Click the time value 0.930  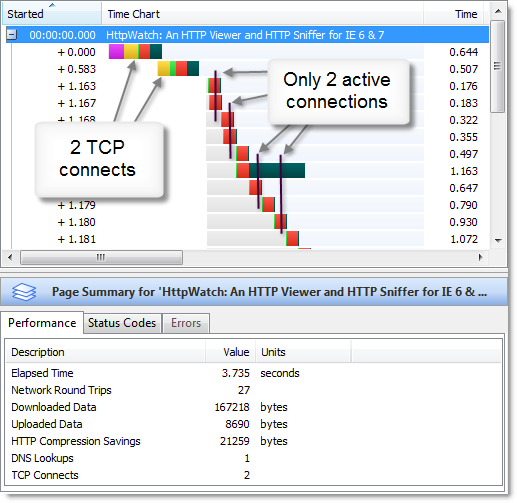pos(463,222)
